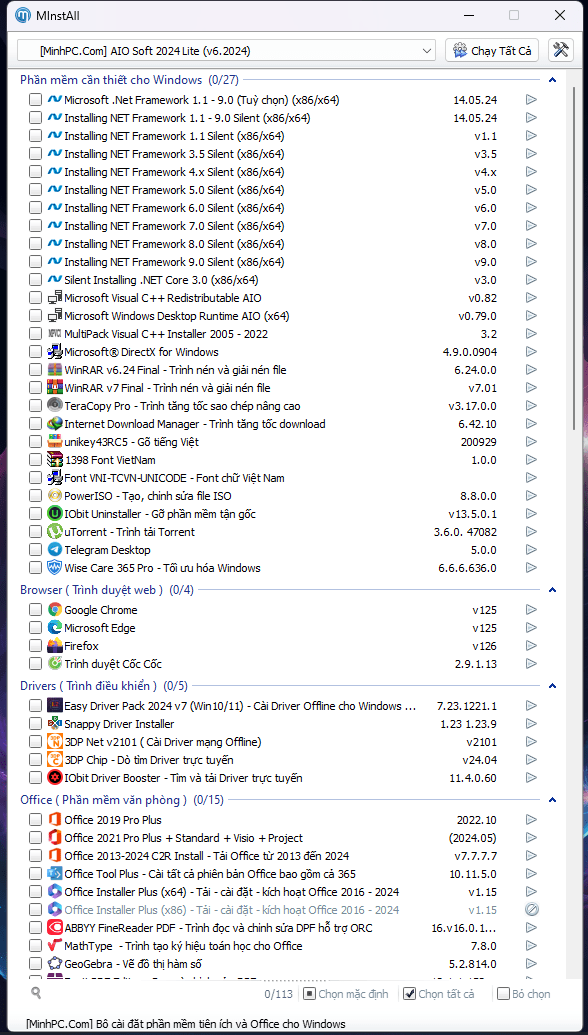Tick the 1398 Font VietNam checkbox
The image size is (588, 1035).
click(35, 459)
